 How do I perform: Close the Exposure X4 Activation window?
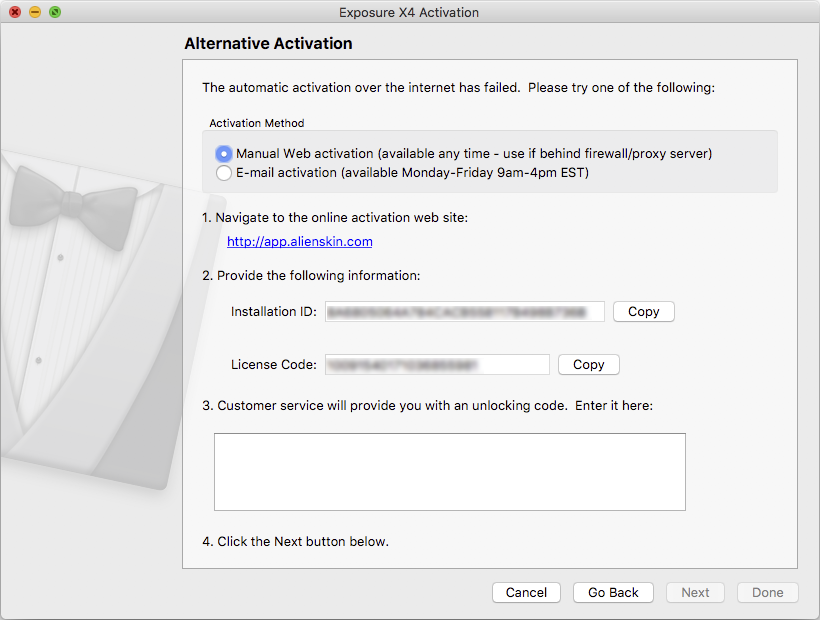click(15, 12)
